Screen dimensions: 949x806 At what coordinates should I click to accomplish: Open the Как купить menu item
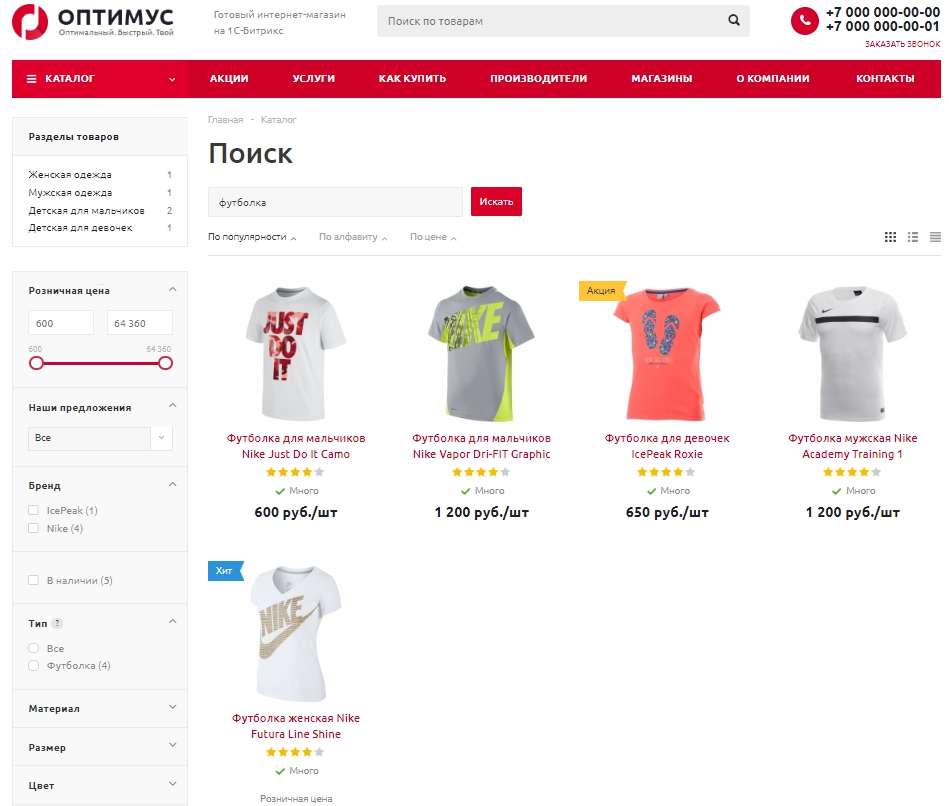click(412, 79)
